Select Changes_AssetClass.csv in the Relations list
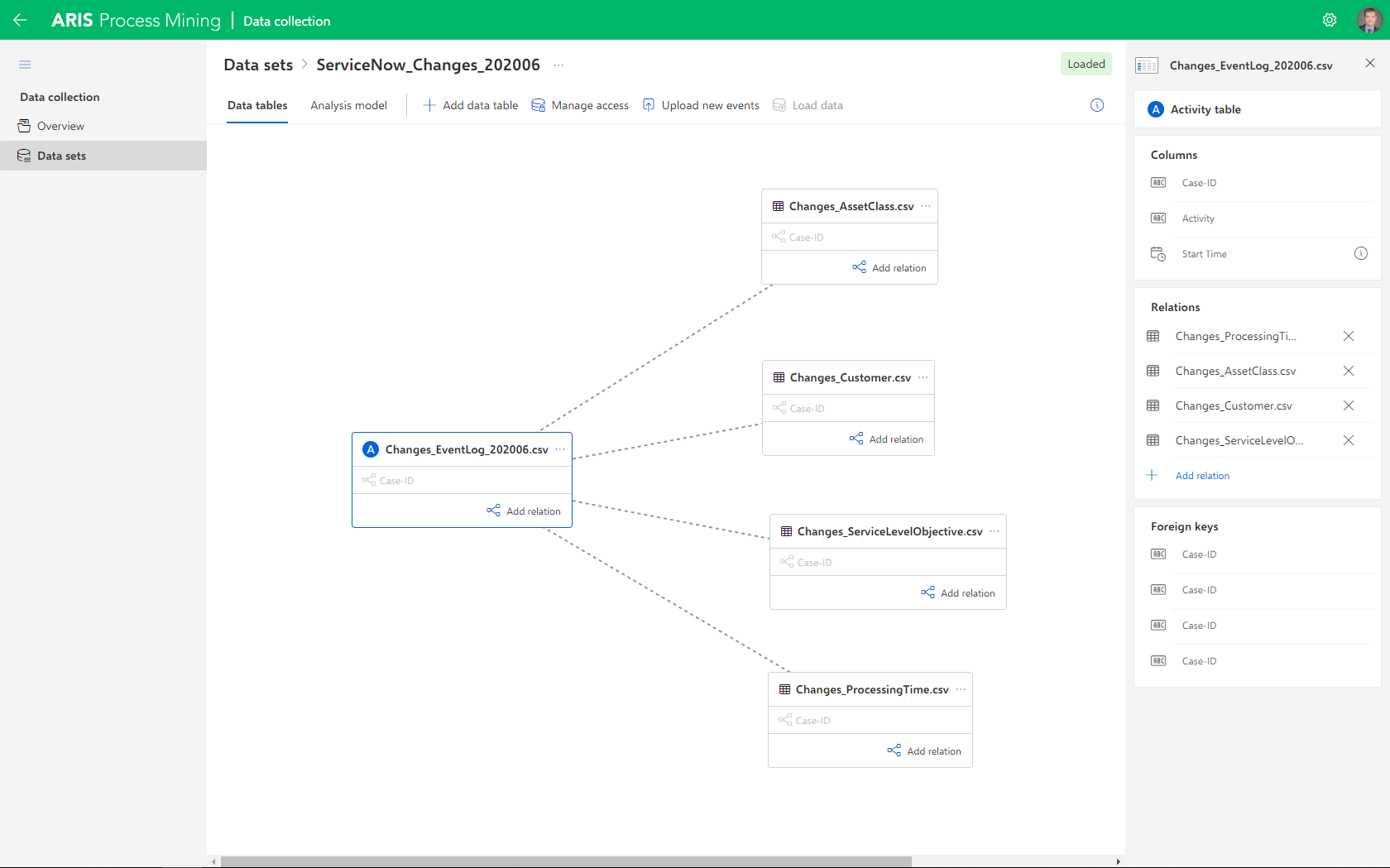 pos(1236,371)
